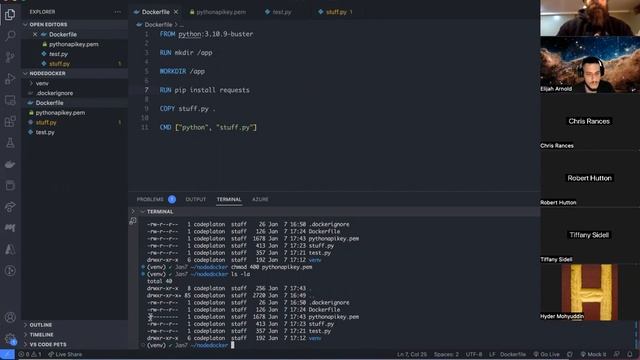Select the Terminal panel tab
The image size is (640, 360).
(x=229, y=199)
